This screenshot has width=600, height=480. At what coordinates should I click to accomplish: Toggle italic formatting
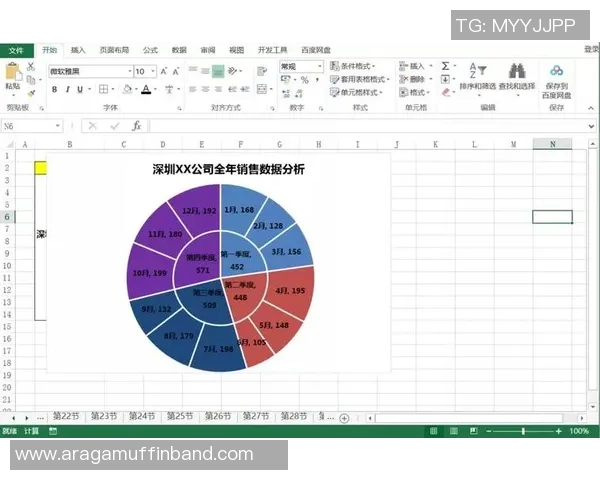(x=67, y=90)
